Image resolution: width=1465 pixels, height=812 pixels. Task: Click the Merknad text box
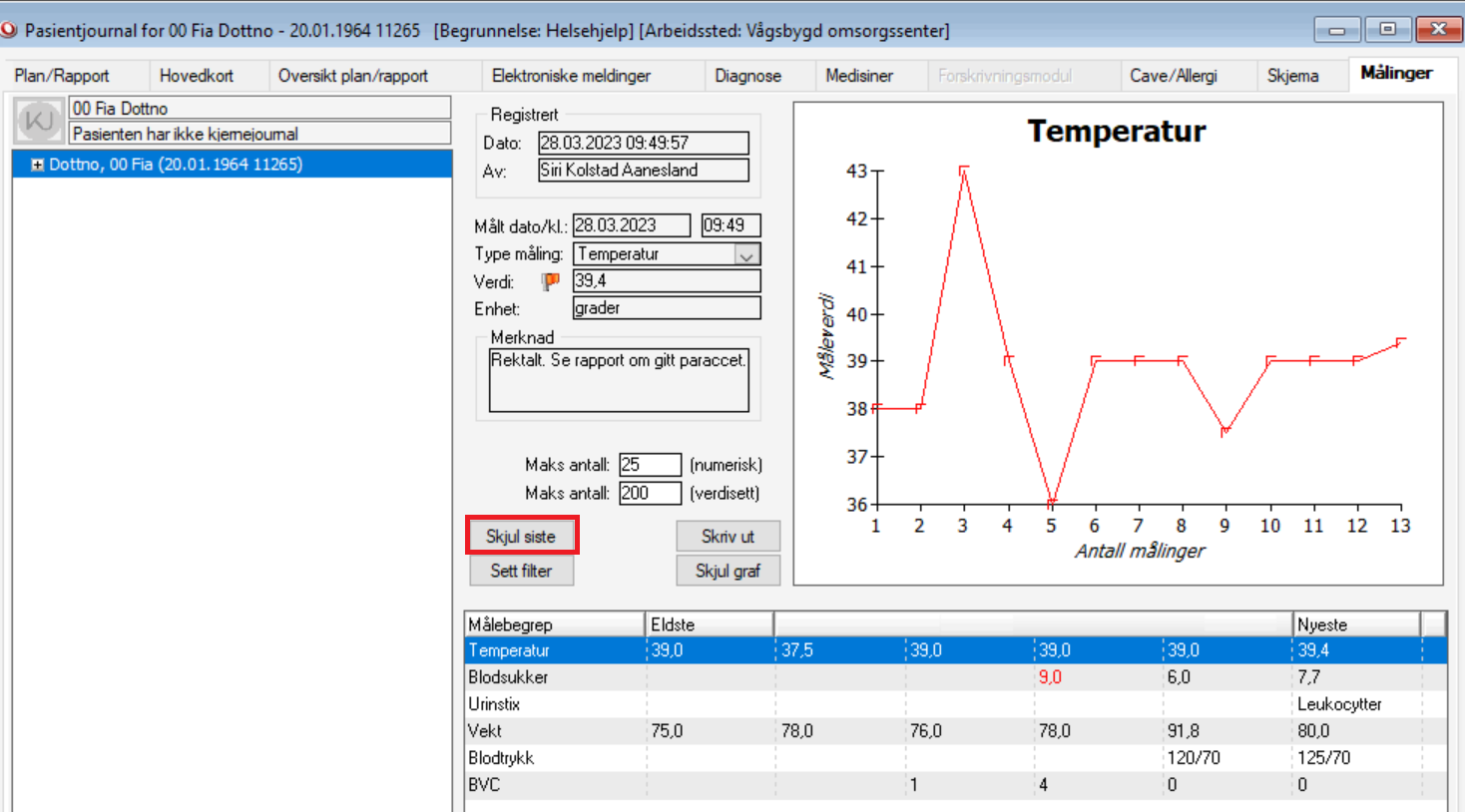619,379
